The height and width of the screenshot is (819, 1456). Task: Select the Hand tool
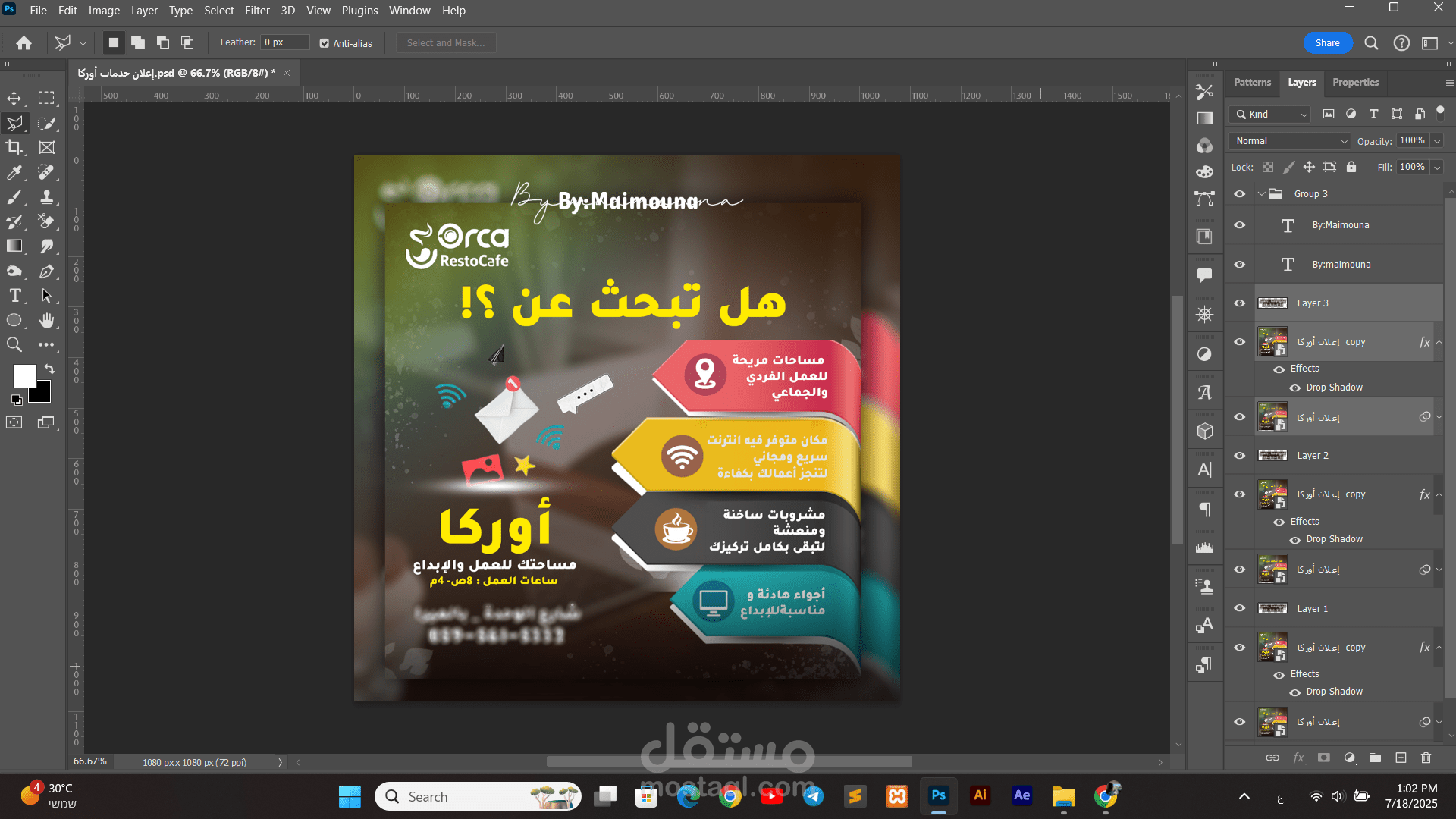pyautogui.click(x=47, y=320)
